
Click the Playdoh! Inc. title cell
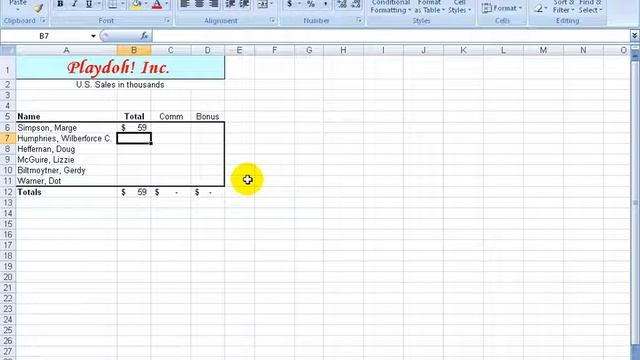click(120, 68)
